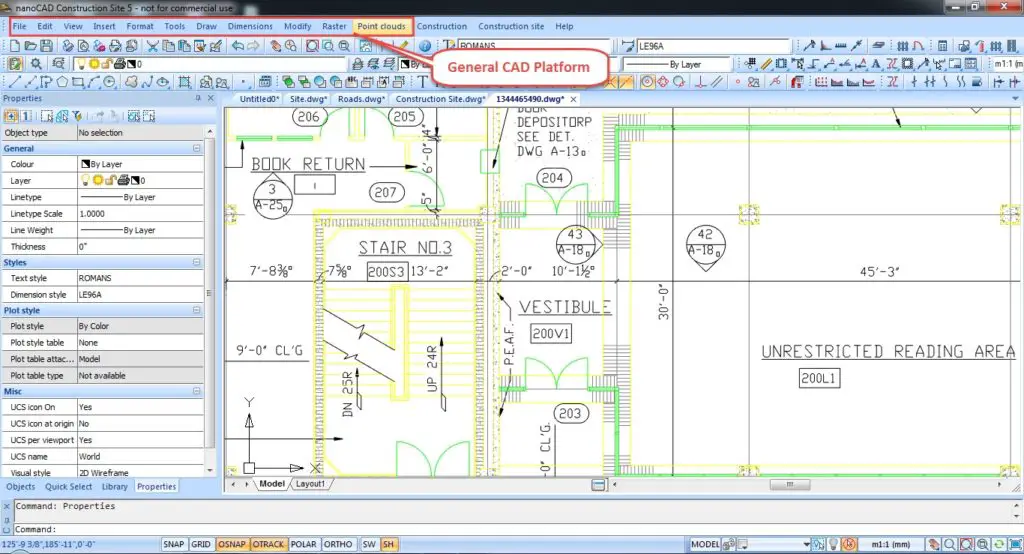This screenshot has height=554, width=1024.
Task: Select the revision Cloud tool
Action: click(131, 82)
